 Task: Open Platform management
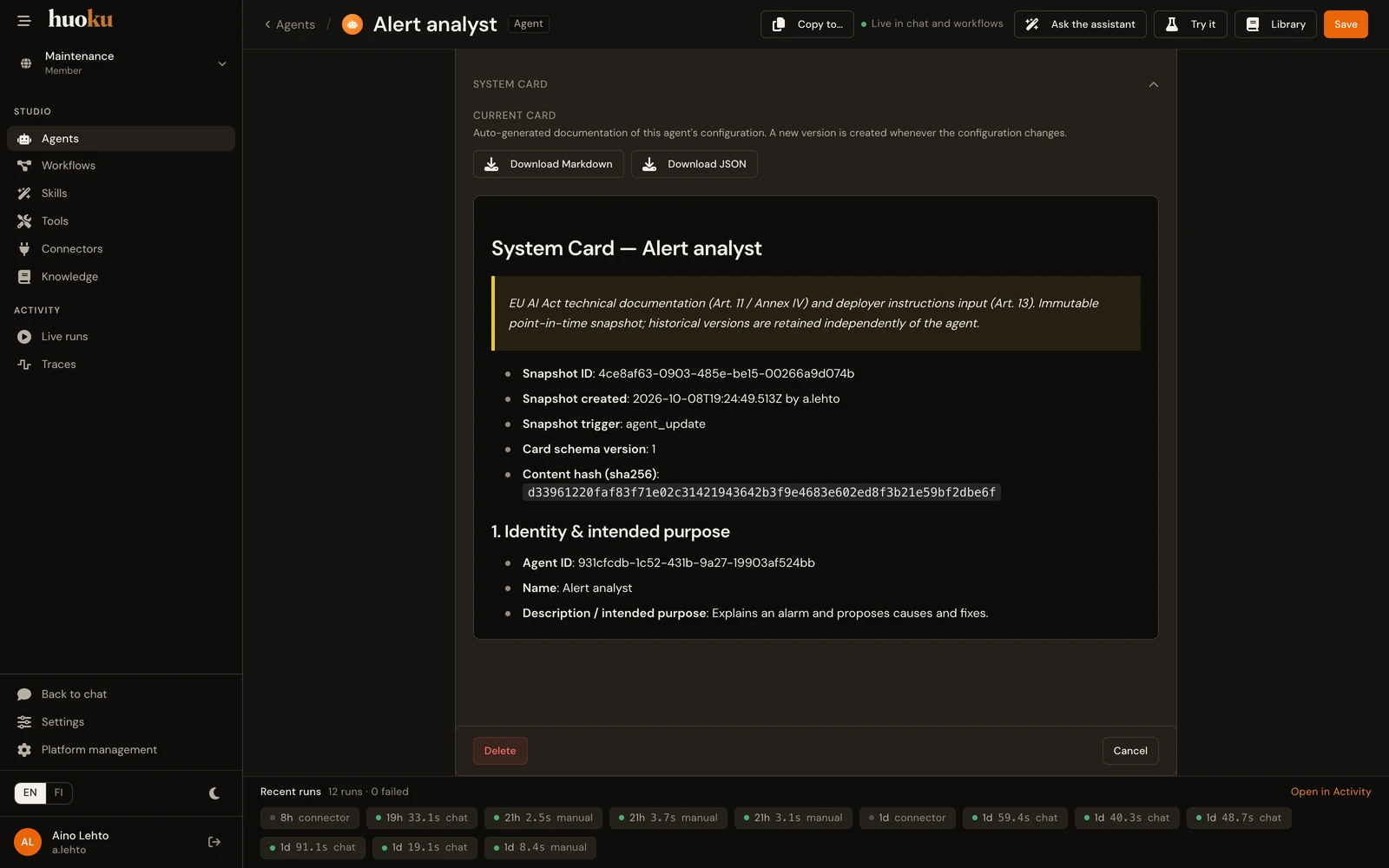click(121, 750)
